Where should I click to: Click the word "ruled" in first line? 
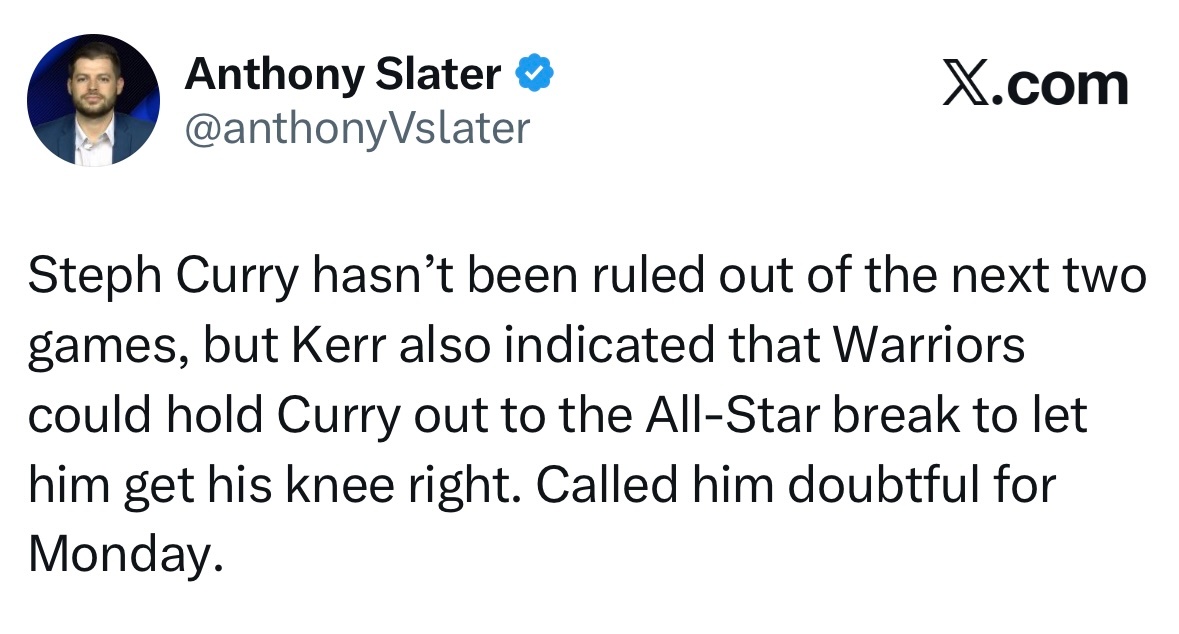pos(652,278)
